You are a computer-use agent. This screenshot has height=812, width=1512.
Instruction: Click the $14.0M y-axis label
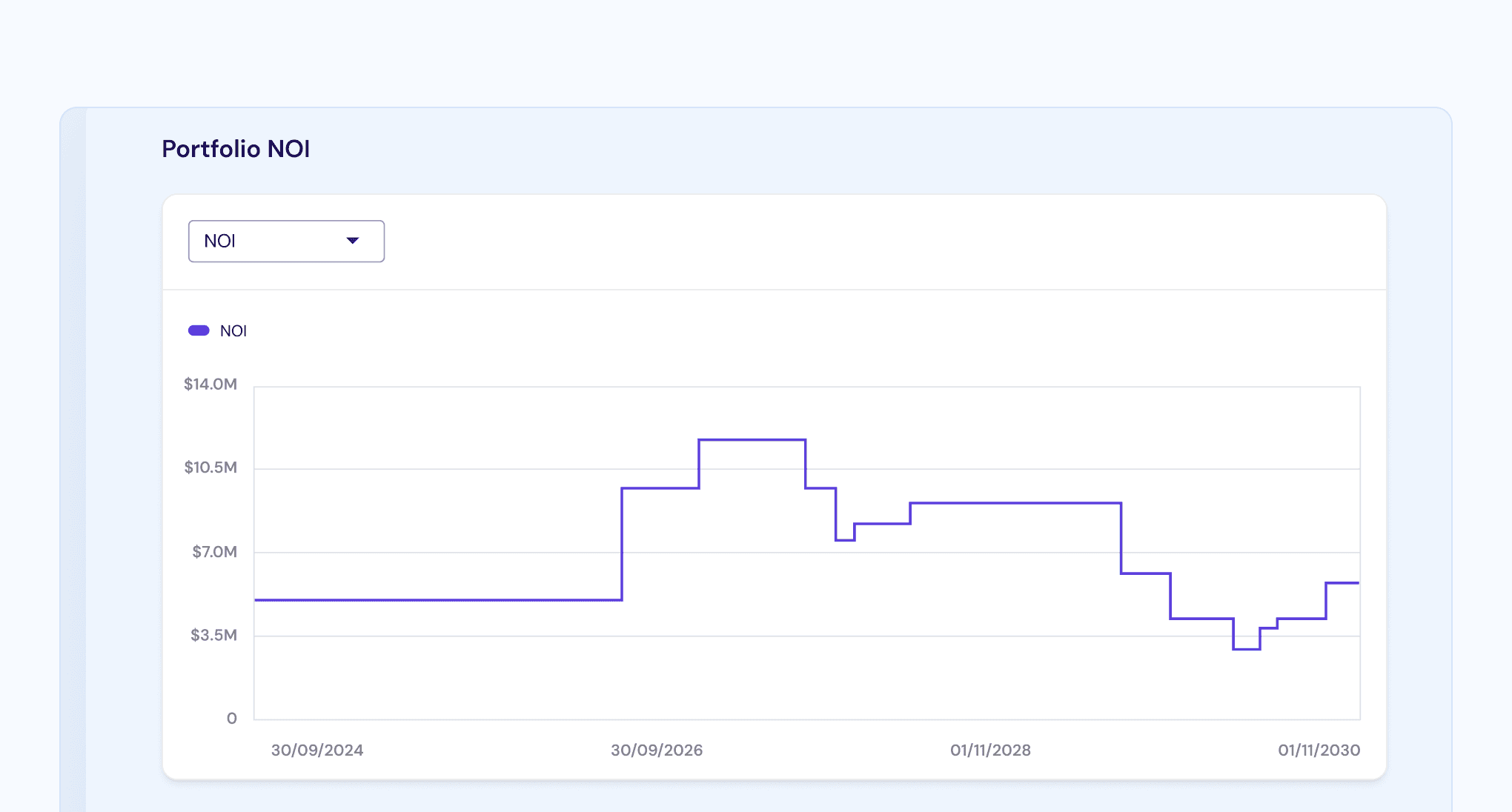tap(210, 384)
